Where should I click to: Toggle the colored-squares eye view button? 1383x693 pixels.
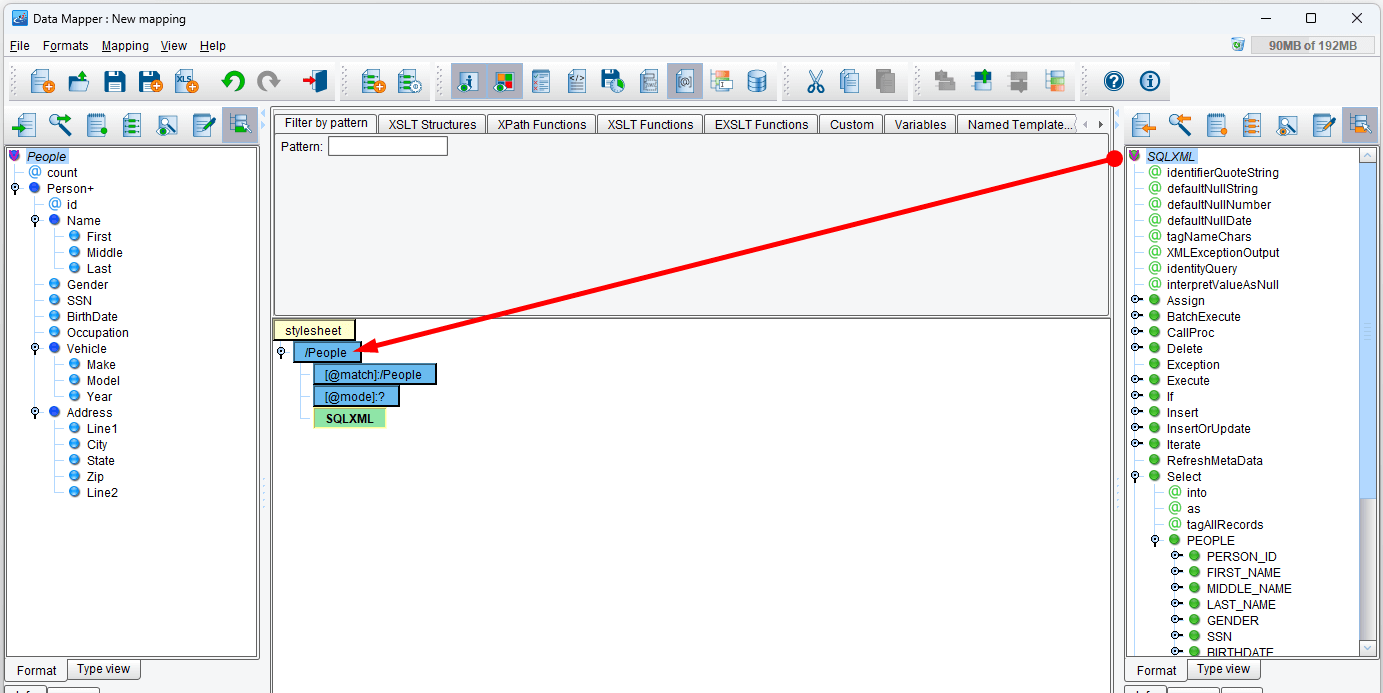[504, 82]
